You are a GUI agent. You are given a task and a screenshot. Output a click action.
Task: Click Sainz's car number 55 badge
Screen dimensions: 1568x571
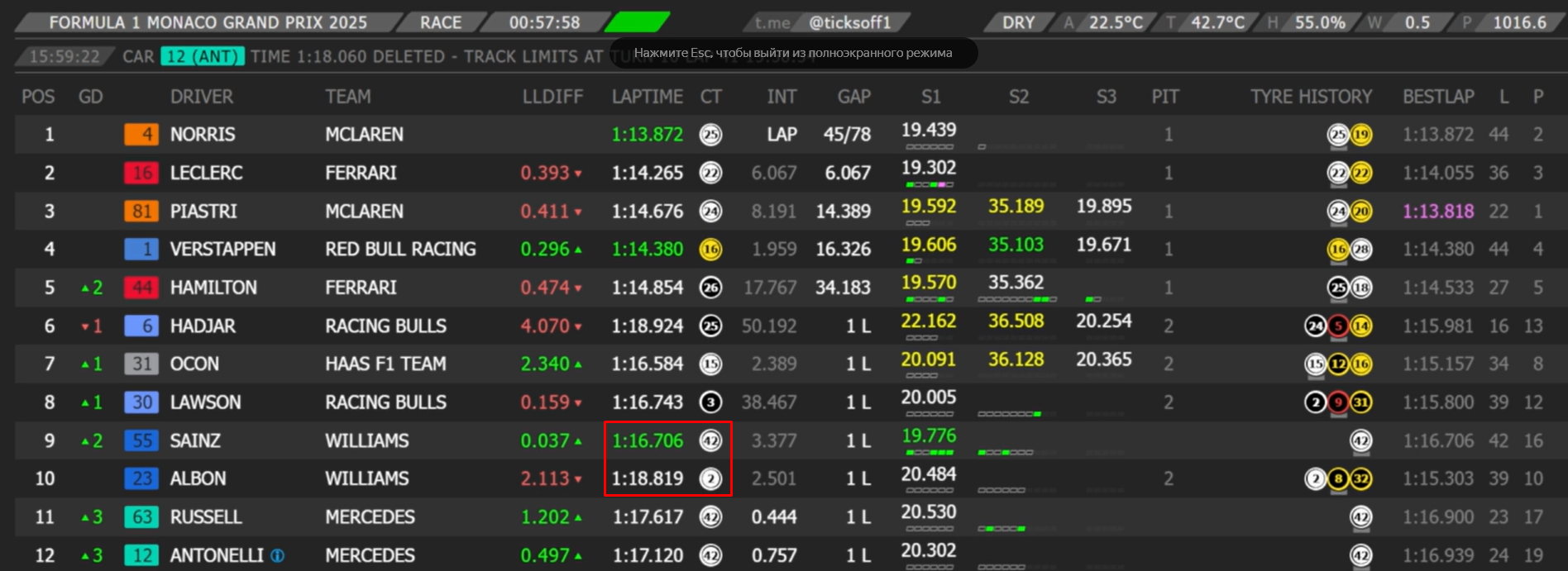click(141, 441)
